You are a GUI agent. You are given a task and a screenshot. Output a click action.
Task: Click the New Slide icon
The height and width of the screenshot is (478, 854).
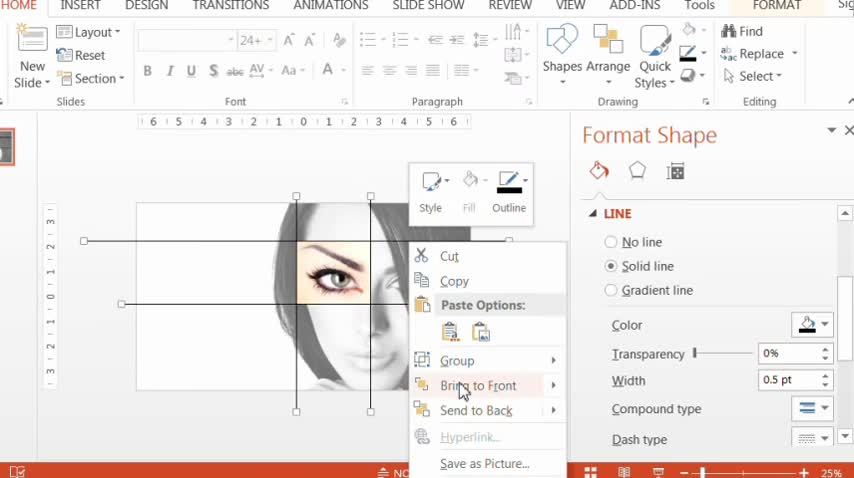(32, 39)
